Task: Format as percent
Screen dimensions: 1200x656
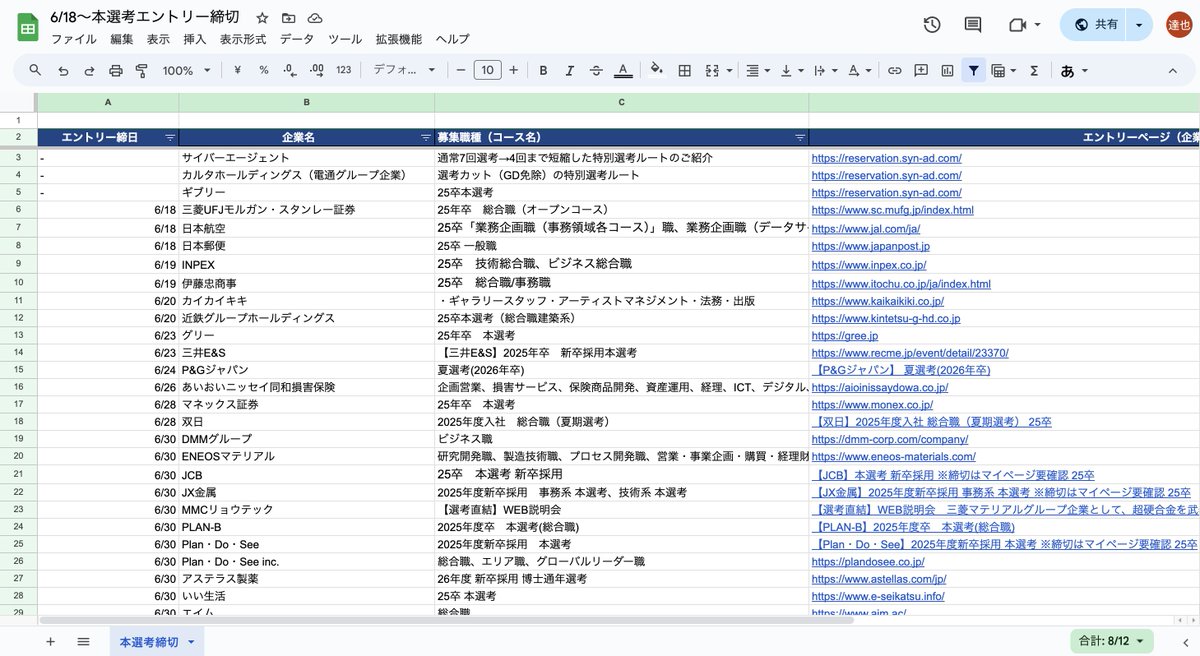Action: point(264,70)
